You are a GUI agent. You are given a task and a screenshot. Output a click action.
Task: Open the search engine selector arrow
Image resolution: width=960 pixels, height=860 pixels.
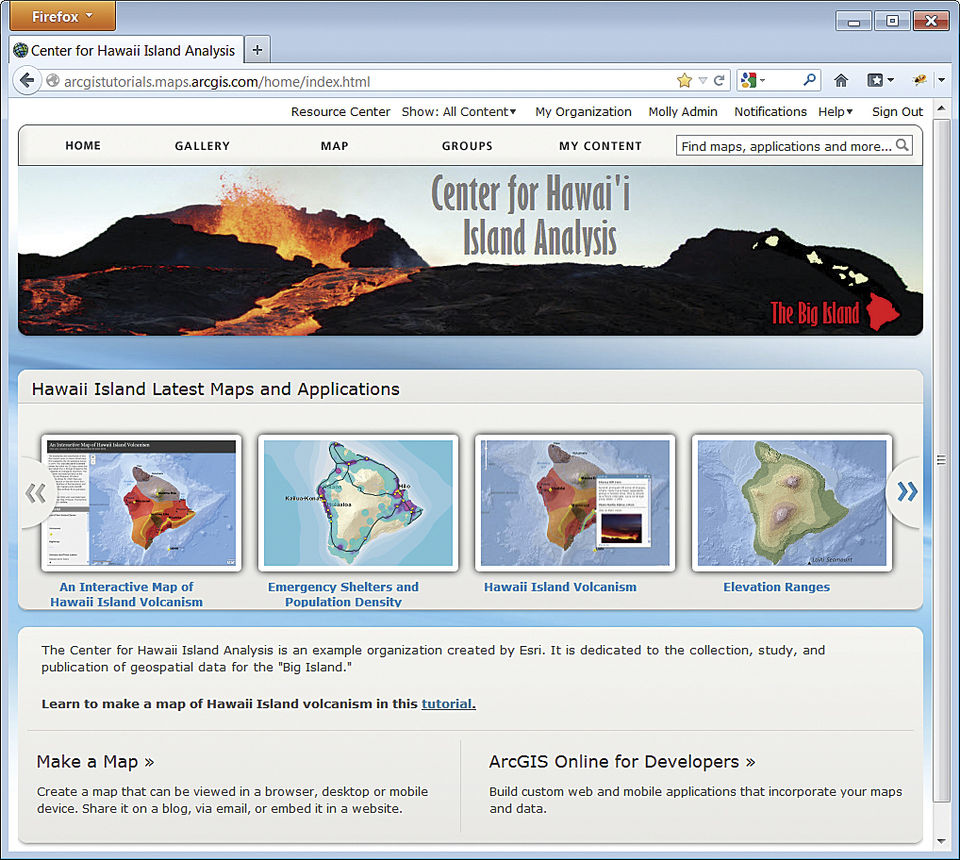point(763,80)
